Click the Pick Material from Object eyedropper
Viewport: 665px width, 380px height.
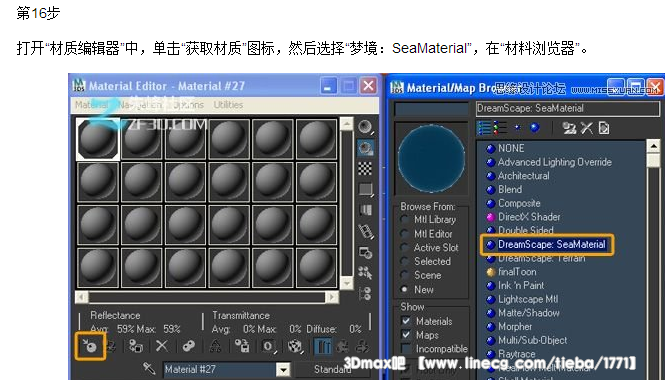(149, 368)
